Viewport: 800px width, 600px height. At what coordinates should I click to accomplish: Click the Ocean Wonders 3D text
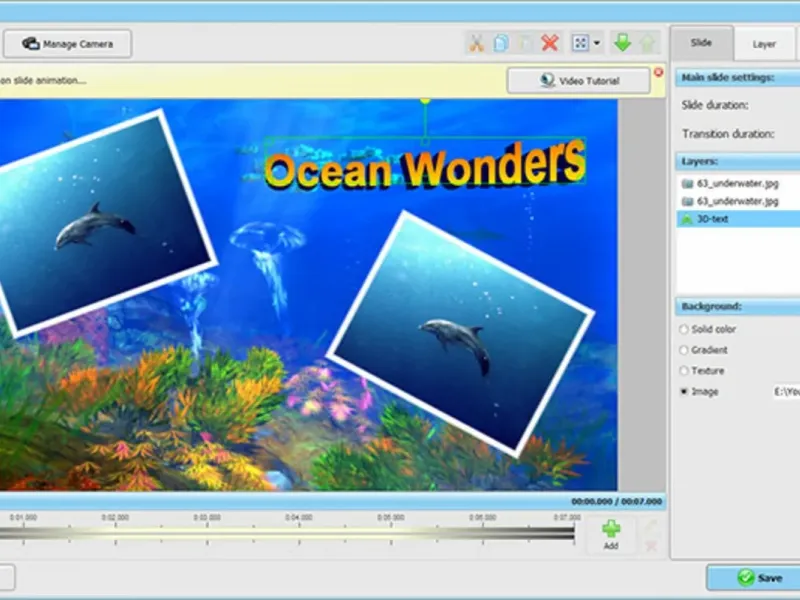tap(424, 165)
